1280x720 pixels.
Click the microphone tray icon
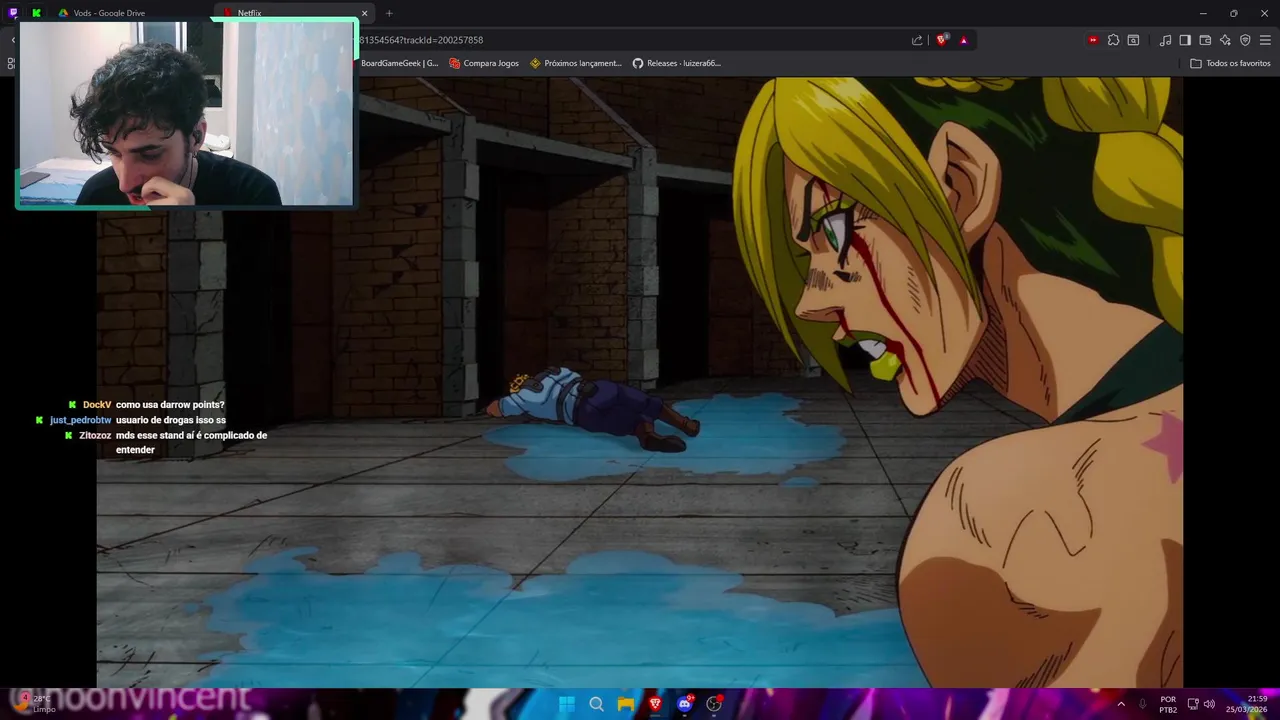click(x=1142, y=704)
